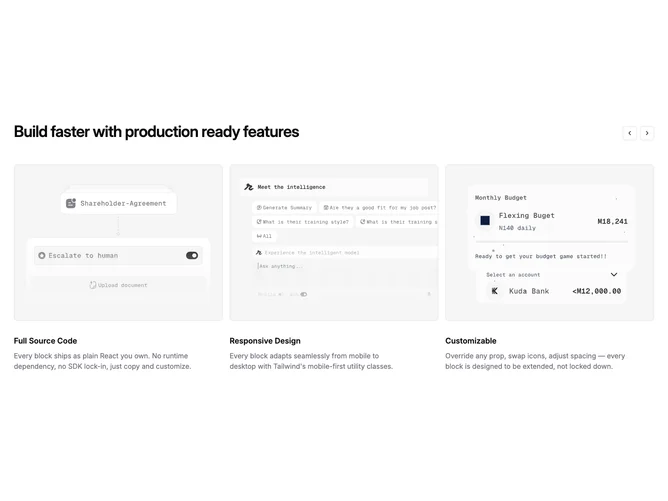Click the Upload document icon
Image resolution: width=668 pixels, height=501 pixels.
pyautogui.click(x=92, y=285)
